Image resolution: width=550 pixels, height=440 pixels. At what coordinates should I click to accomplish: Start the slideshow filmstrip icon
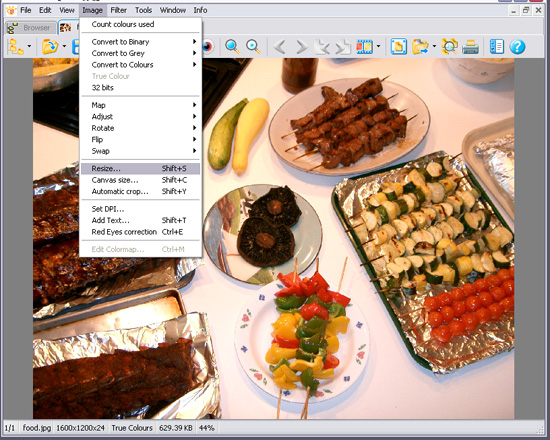[364, 46]
